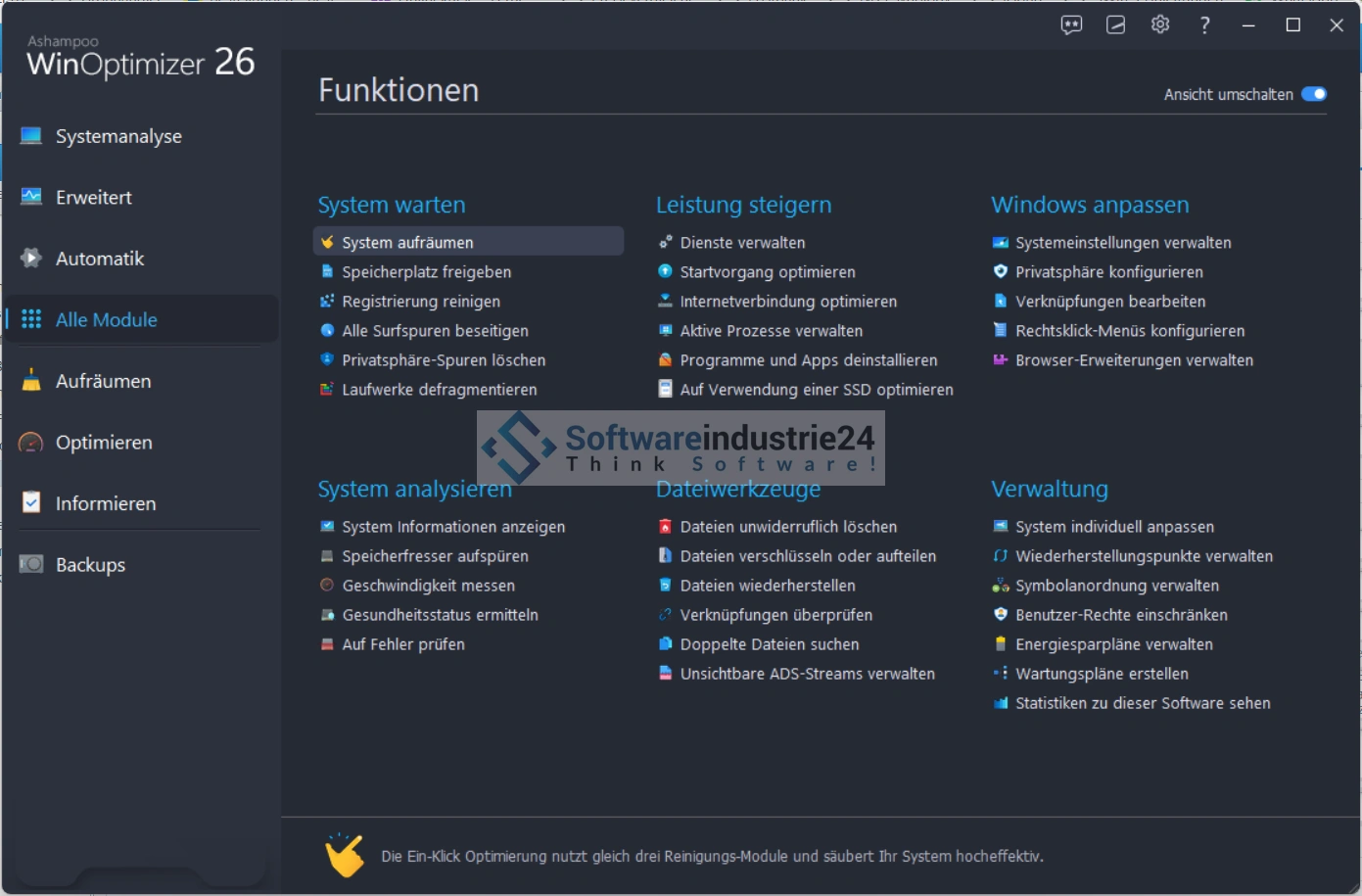1362x896 pixels.
Task: Click the feedback chat bubble icon
Action: [1071, 25]
